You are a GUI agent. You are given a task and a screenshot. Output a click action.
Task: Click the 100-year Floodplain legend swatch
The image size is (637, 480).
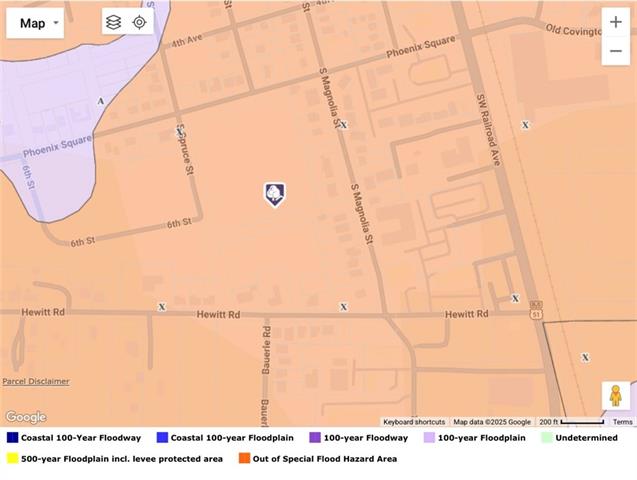tap(430, 438)
